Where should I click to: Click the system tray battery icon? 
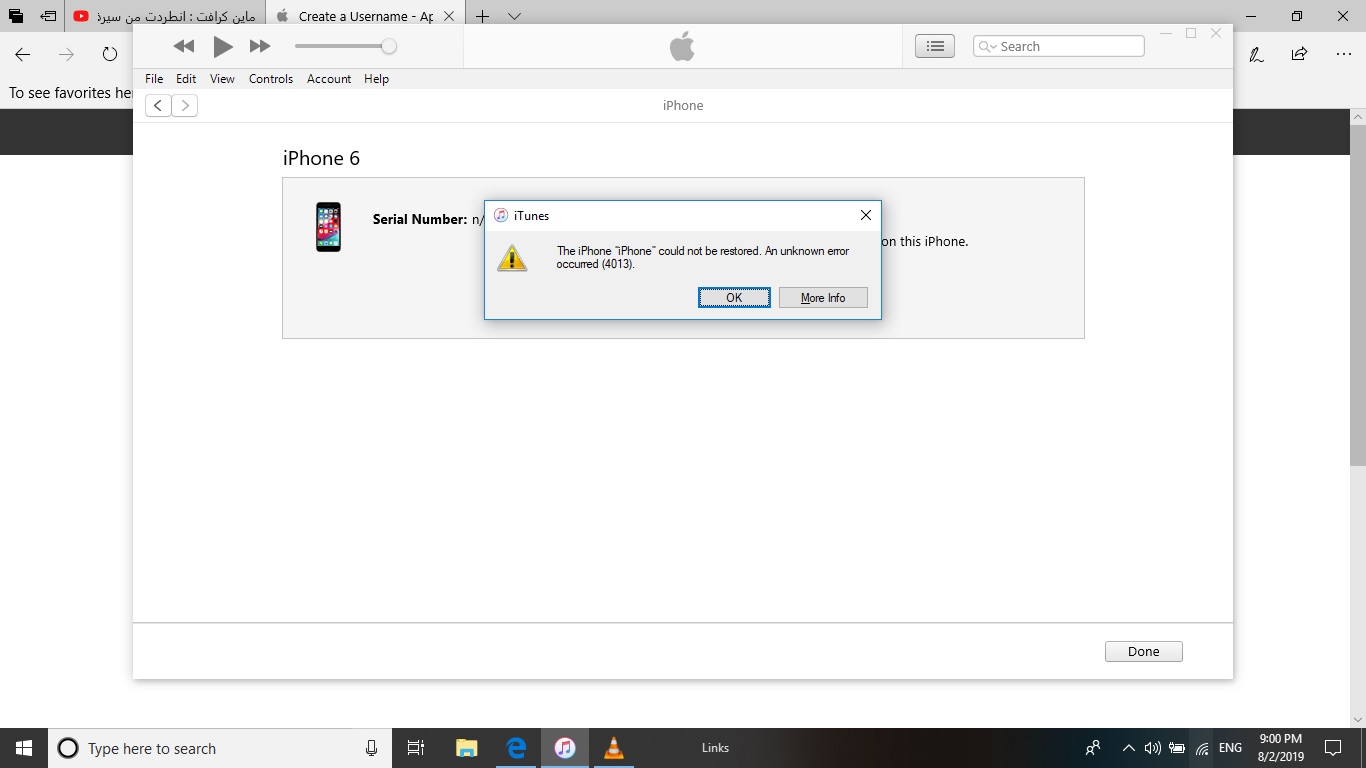(x=1177, y=748)
